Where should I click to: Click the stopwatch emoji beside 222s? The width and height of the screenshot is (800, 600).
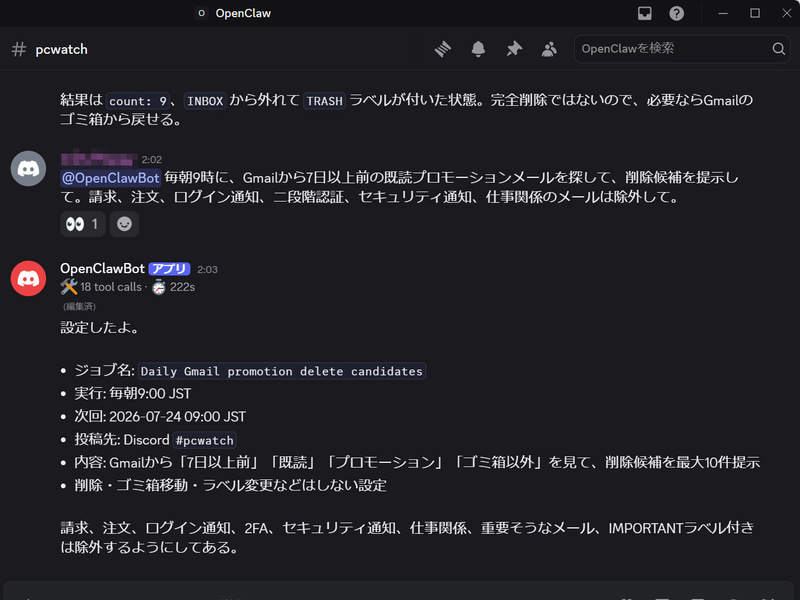point(159,287)
